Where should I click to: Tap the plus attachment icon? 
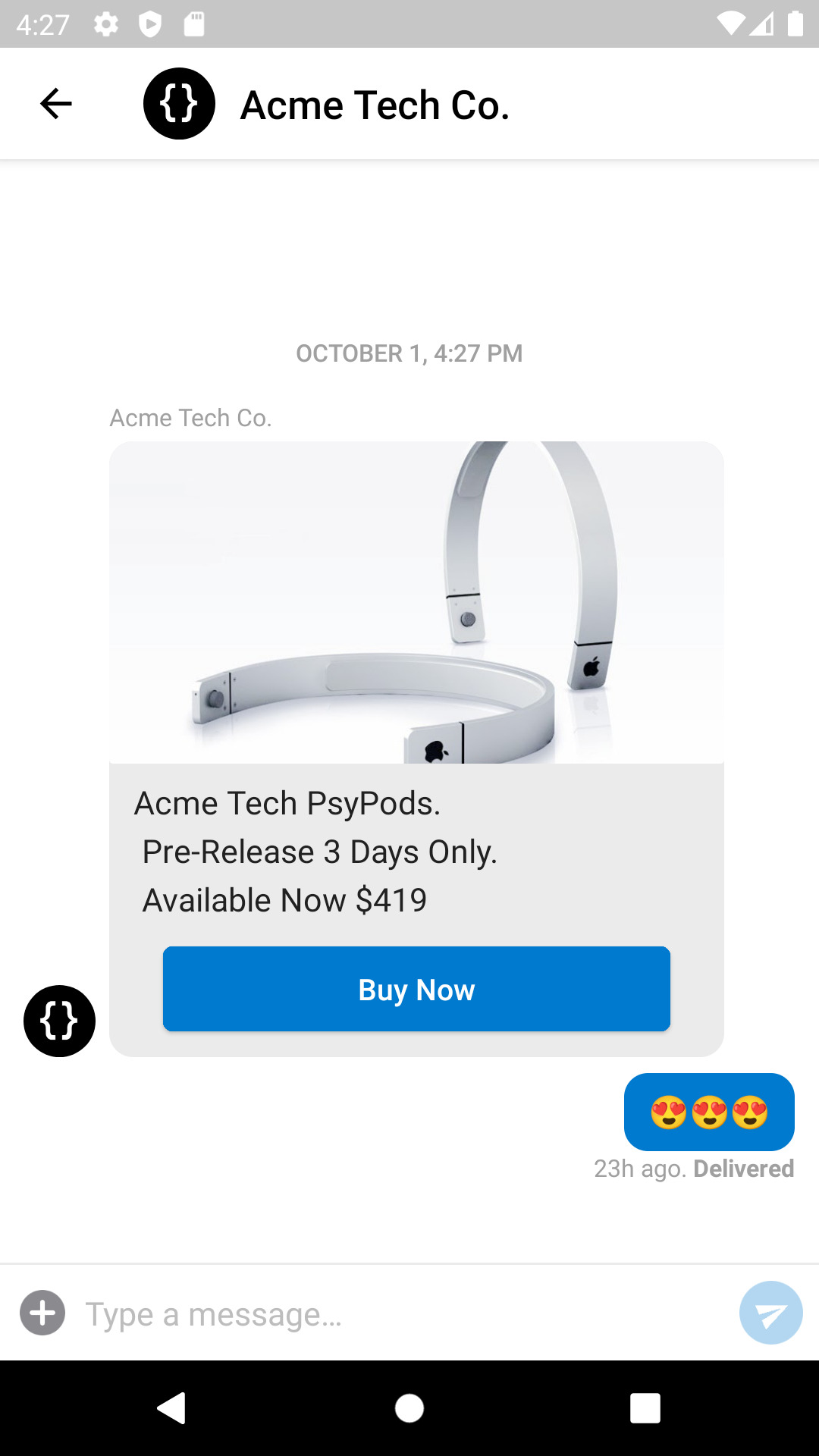click(x=42, y=1313)
